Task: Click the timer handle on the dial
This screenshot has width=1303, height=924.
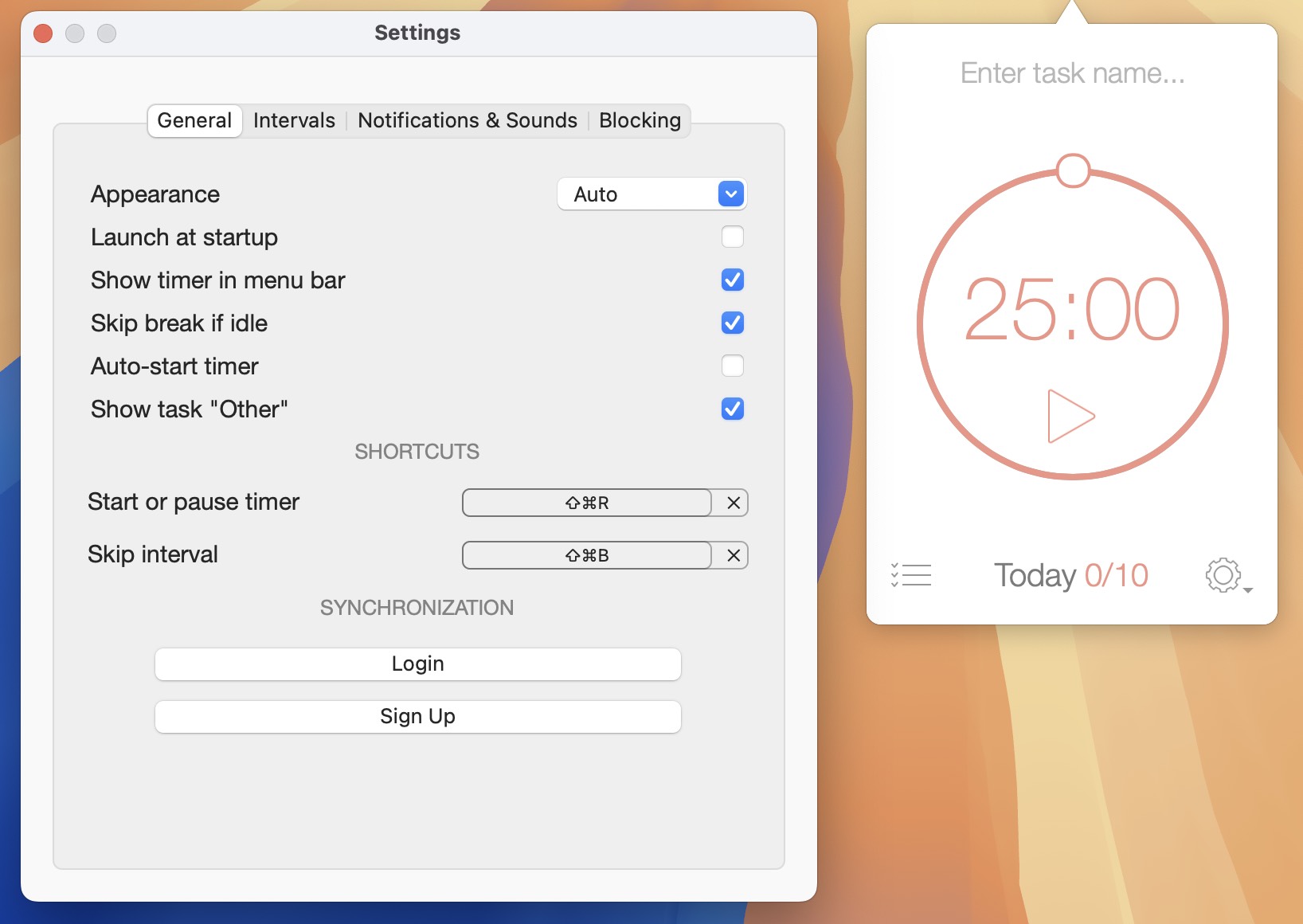Action: (1072, 170)
